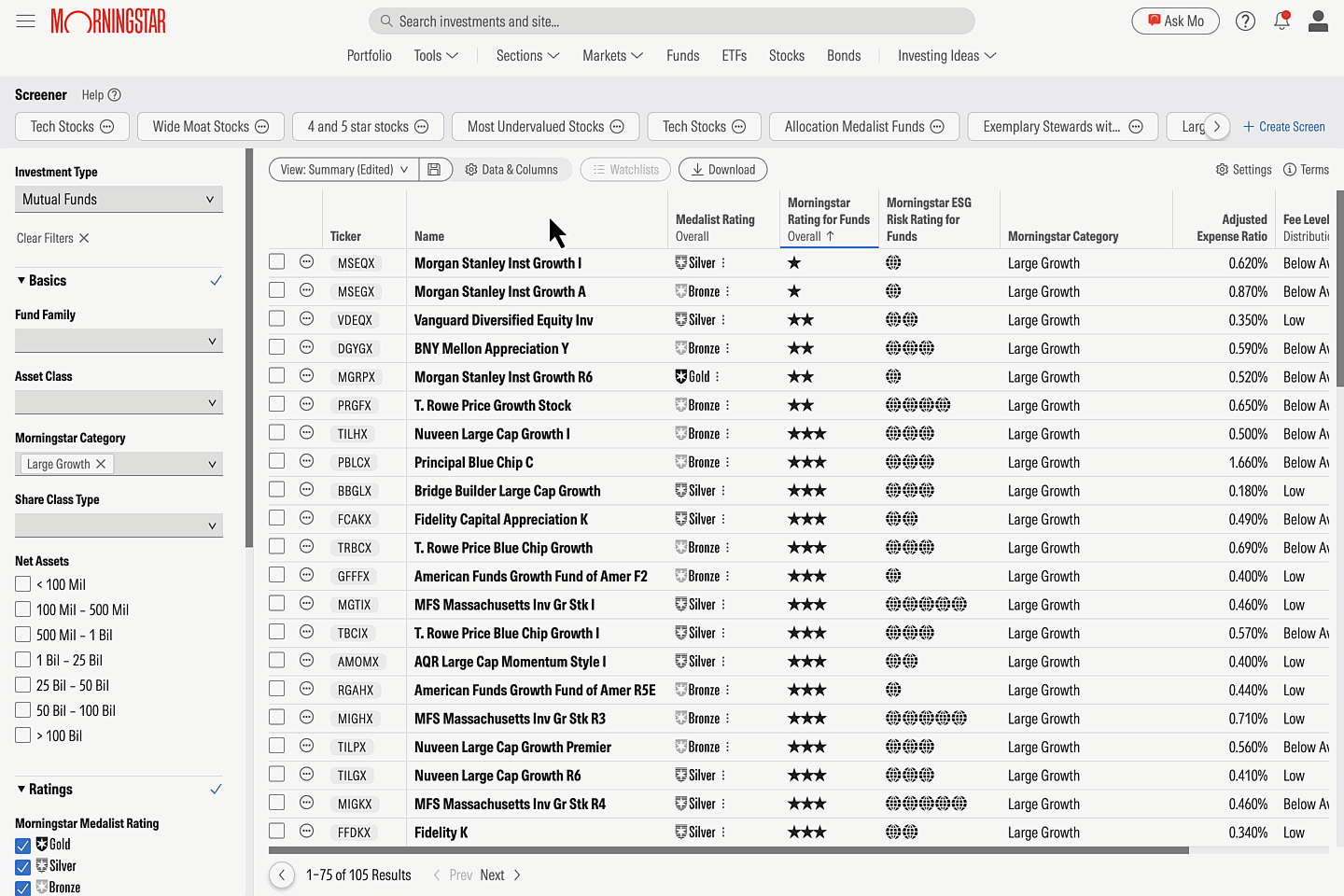The image size is (1344, 896).
Task: Click the search magnifier icon
Action: click(386, 21)
